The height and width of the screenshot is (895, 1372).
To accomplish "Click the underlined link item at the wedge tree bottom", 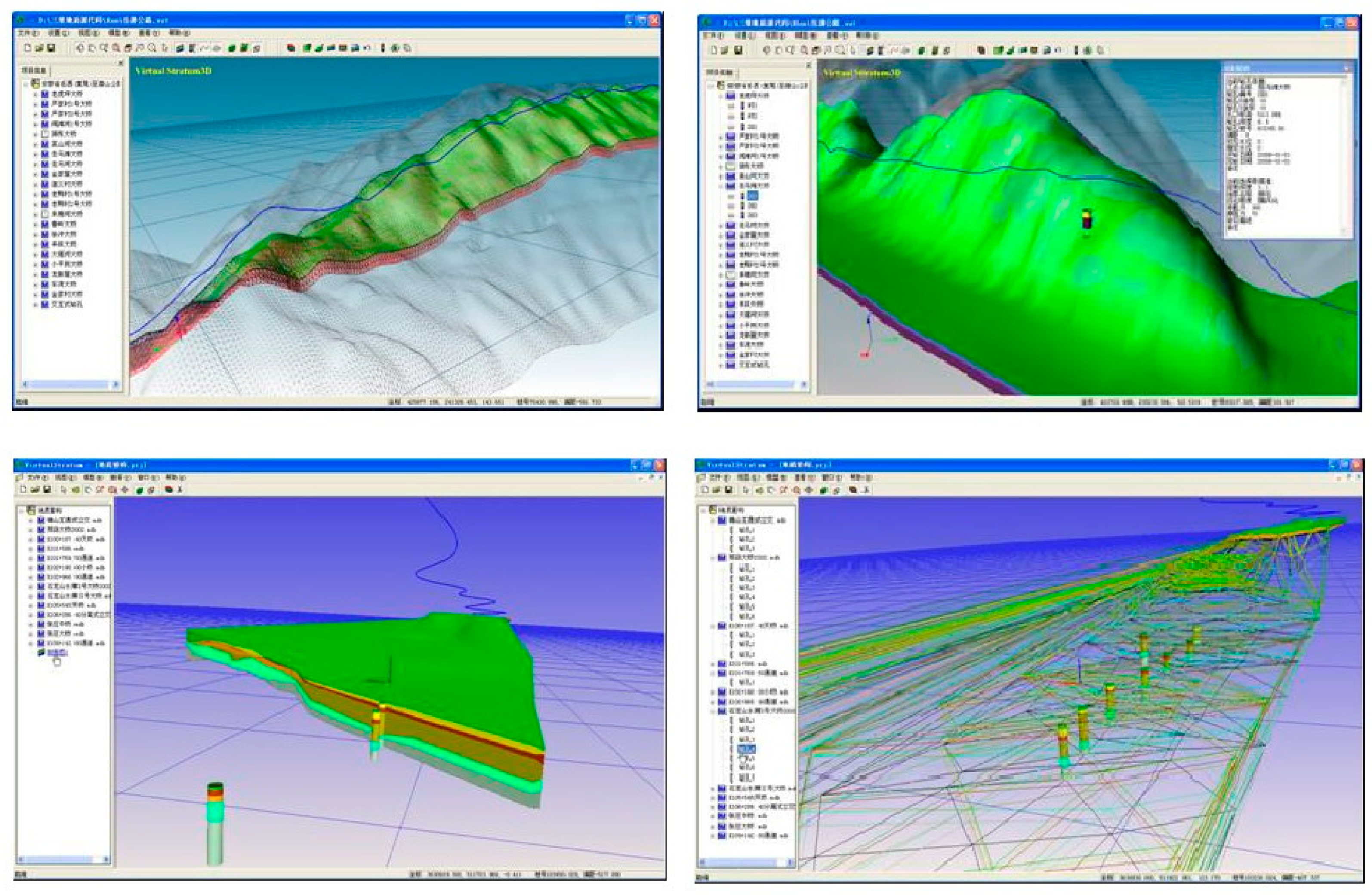I will tap(57, 652).
